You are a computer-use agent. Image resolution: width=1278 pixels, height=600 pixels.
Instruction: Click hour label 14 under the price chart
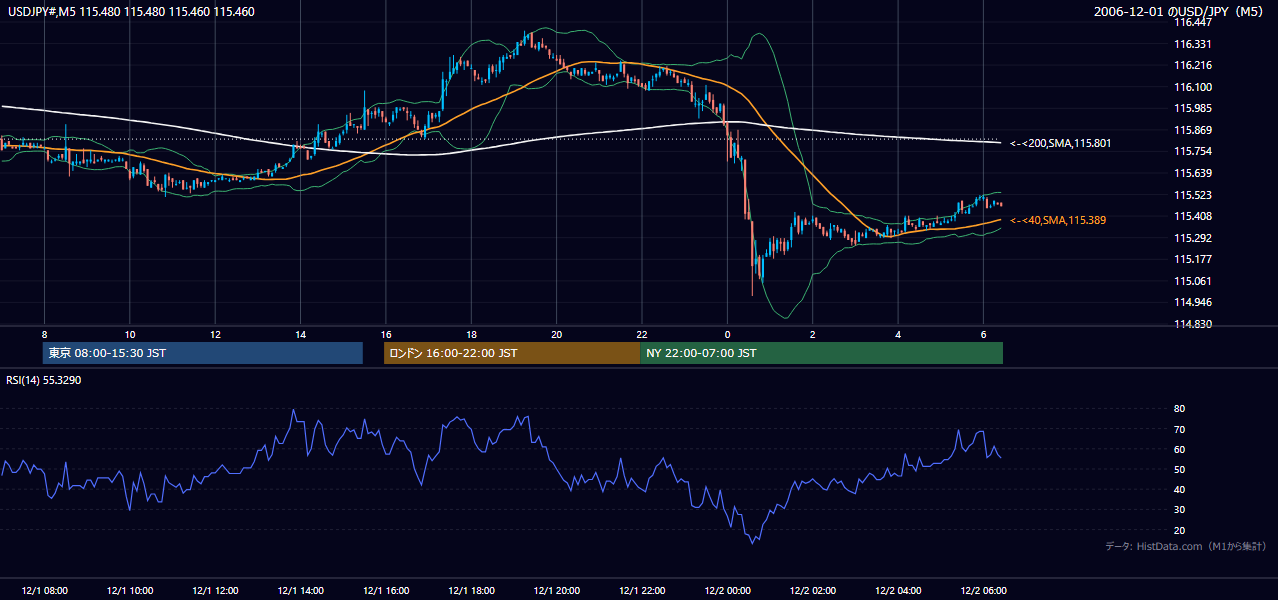[301, 334]
